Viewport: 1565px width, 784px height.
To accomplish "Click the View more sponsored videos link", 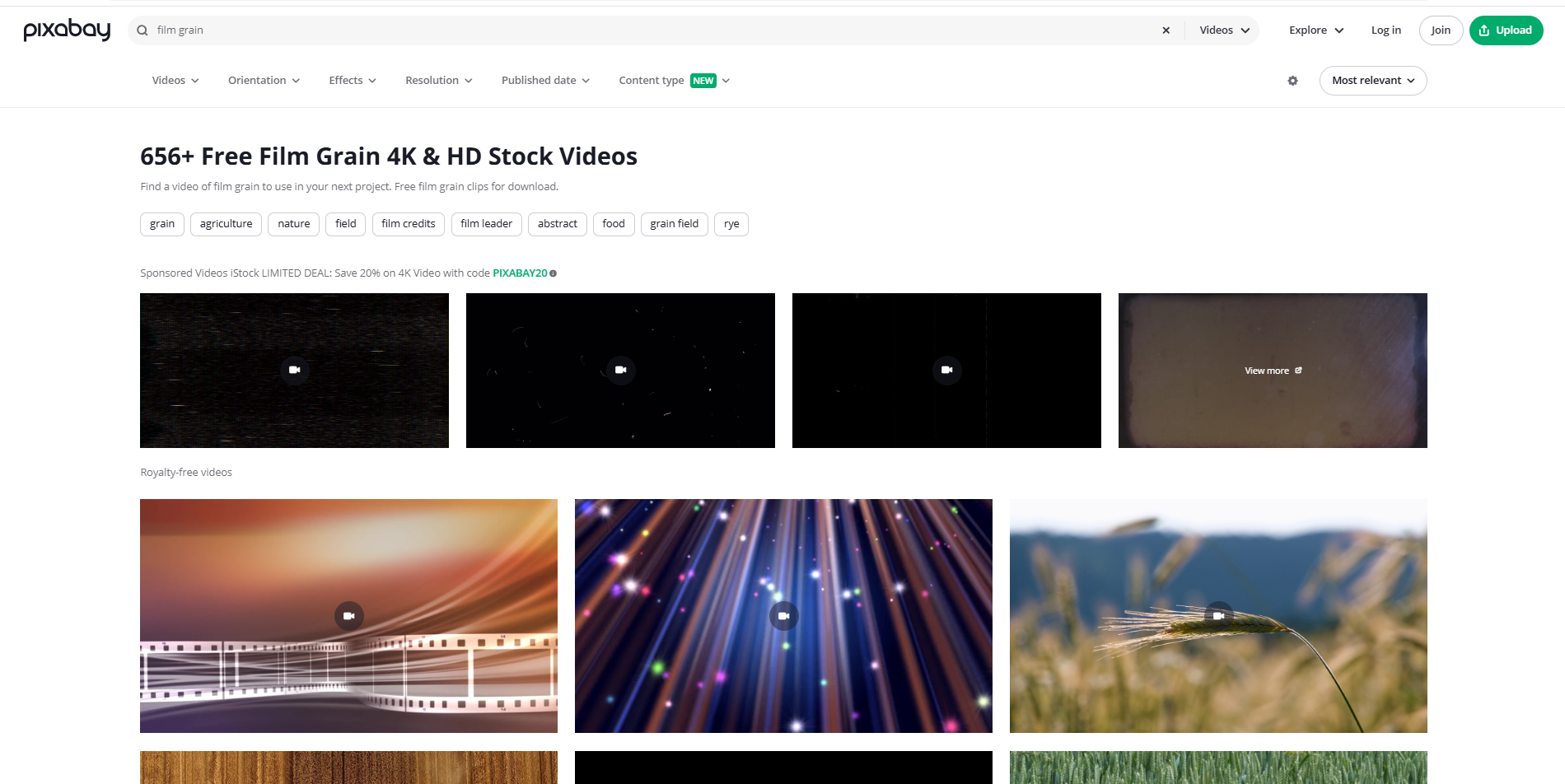I will coord(1272,371).
